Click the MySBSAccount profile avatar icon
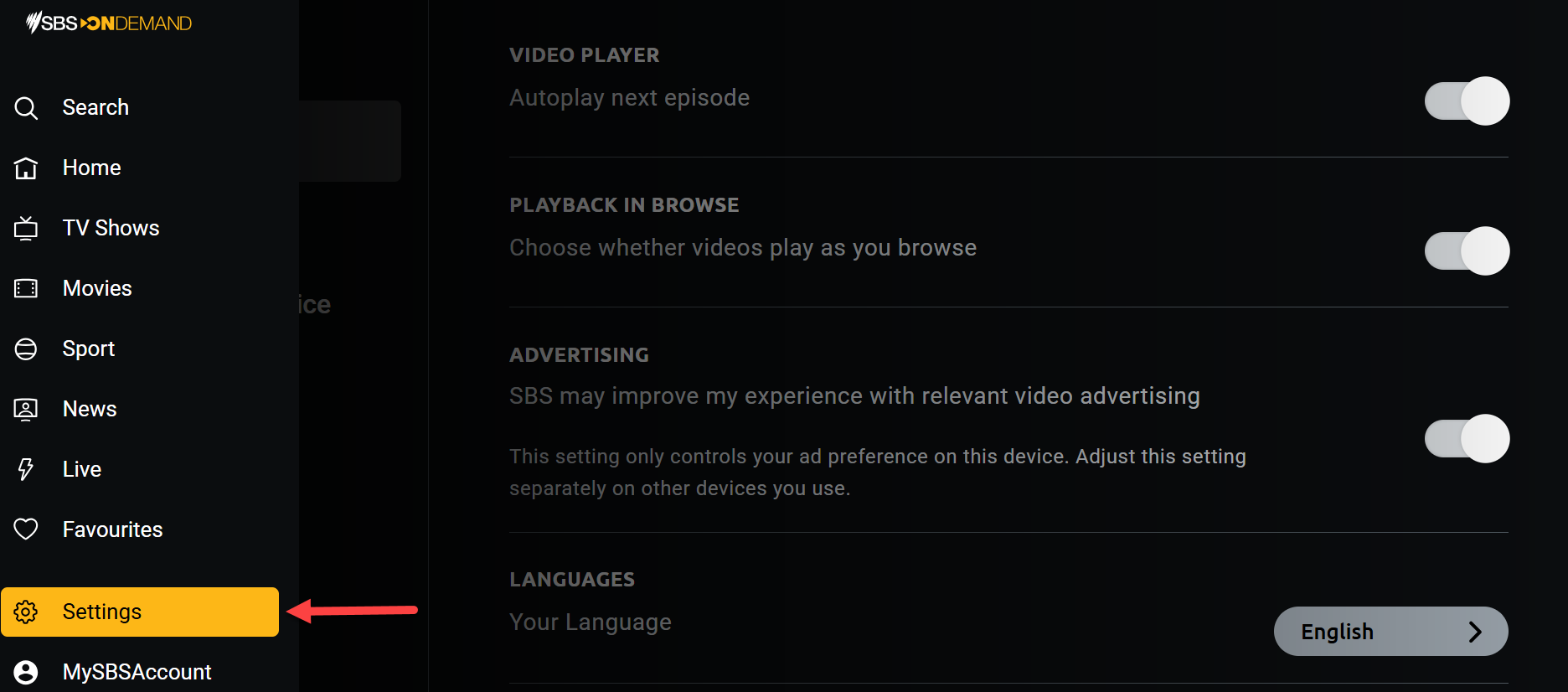Screen dimensions: 1568x692 point(26,671)
